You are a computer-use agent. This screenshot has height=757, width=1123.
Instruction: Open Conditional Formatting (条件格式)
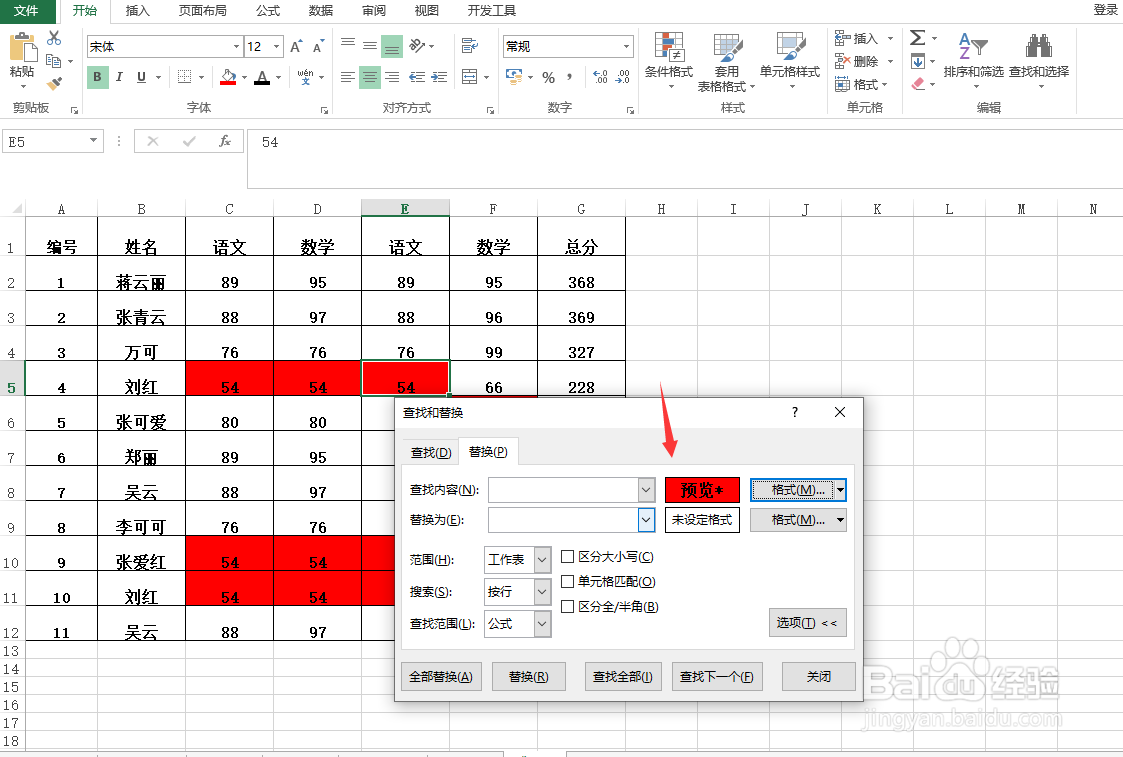[669, 62]
